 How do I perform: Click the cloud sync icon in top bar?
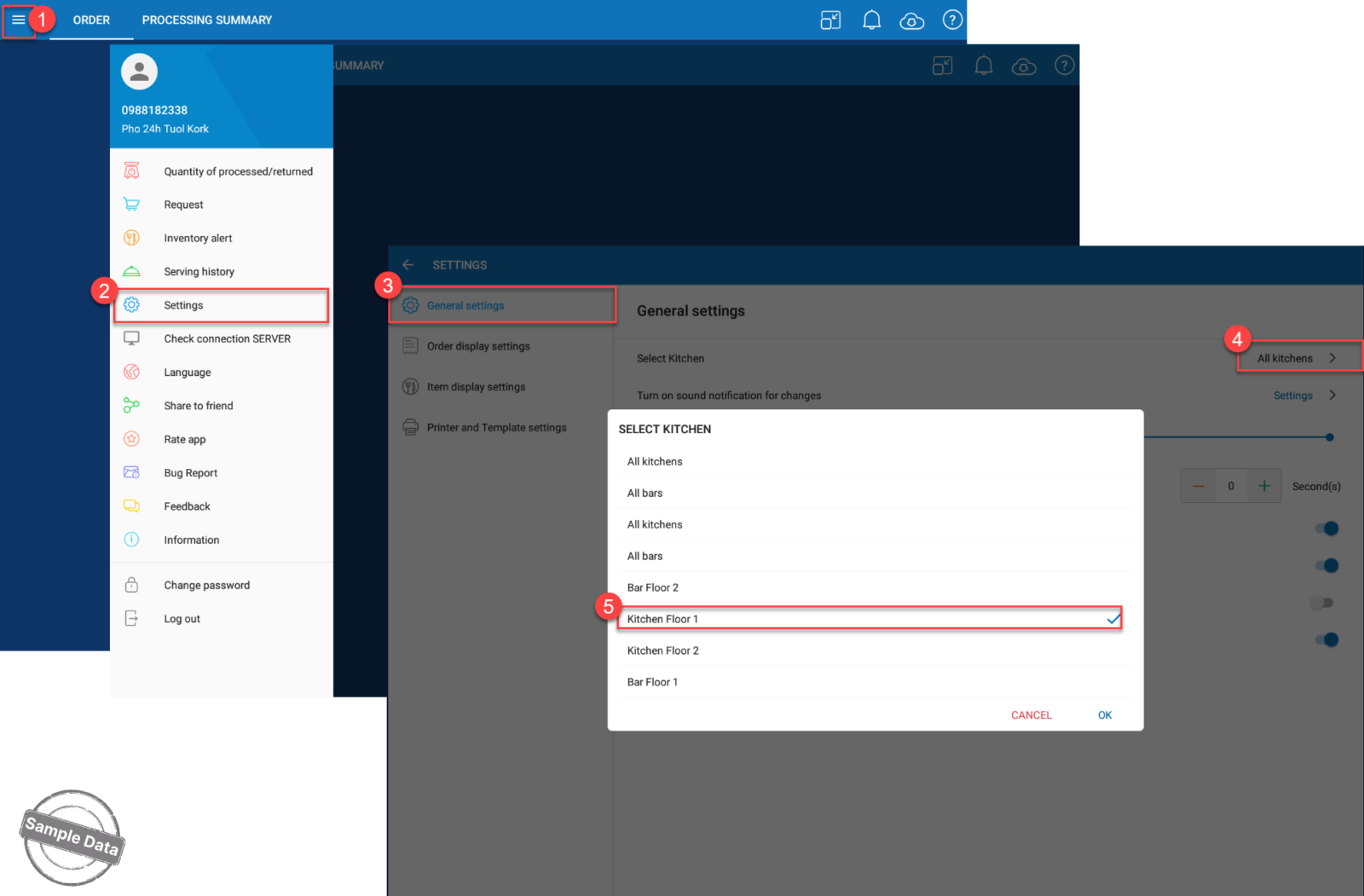tap(911, 21)
